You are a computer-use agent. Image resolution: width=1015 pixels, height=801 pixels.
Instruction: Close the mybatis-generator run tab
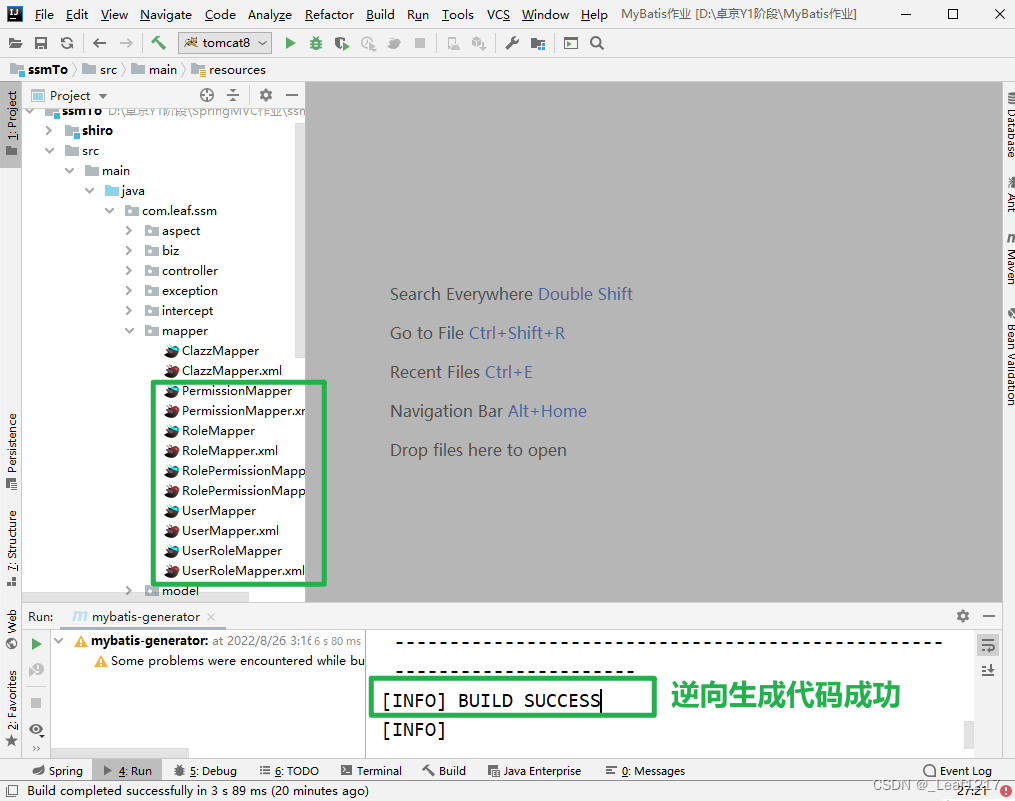[x=211, y=617]
